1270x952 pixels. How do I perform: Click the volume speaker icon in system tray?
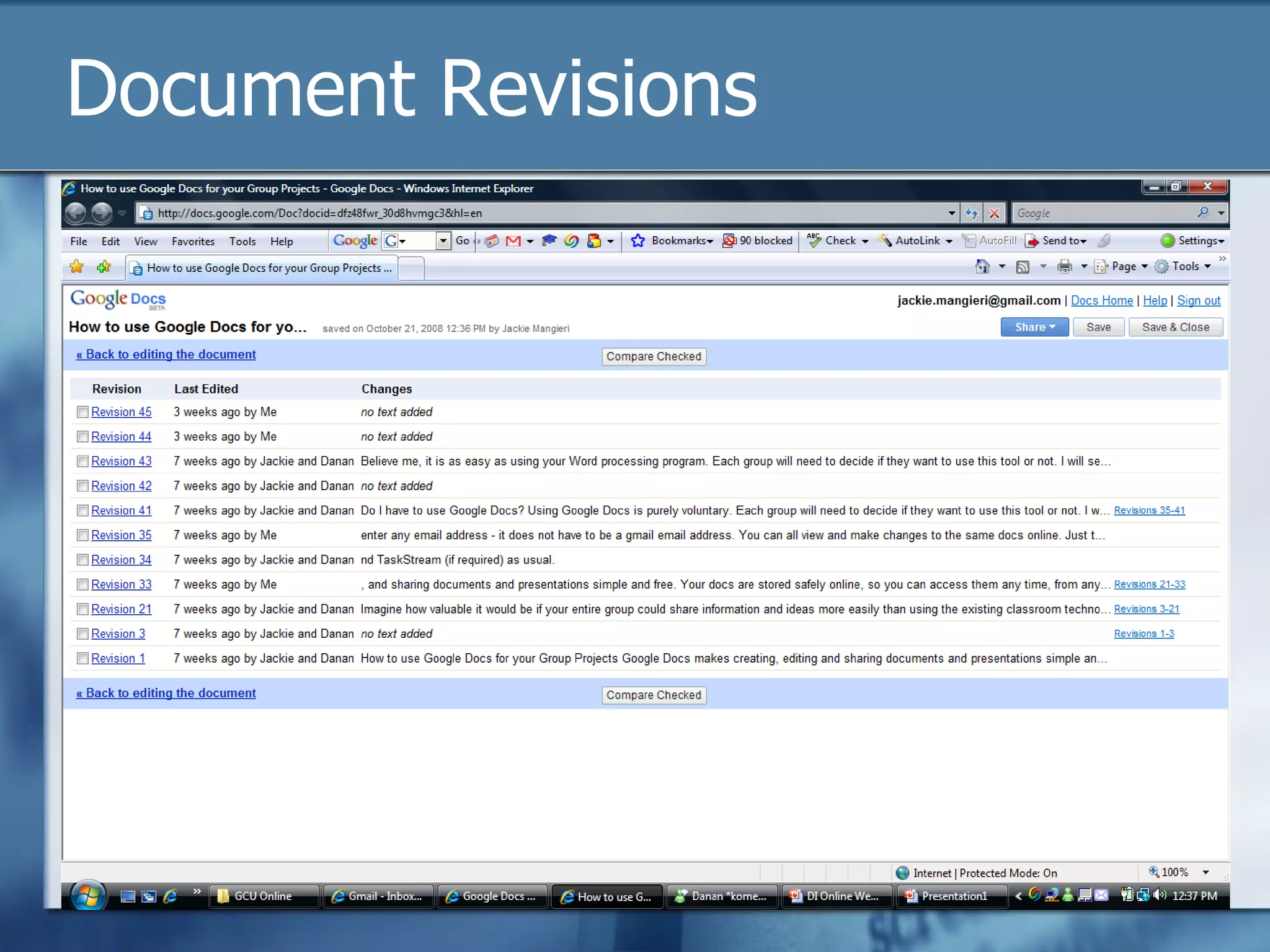1160,895
